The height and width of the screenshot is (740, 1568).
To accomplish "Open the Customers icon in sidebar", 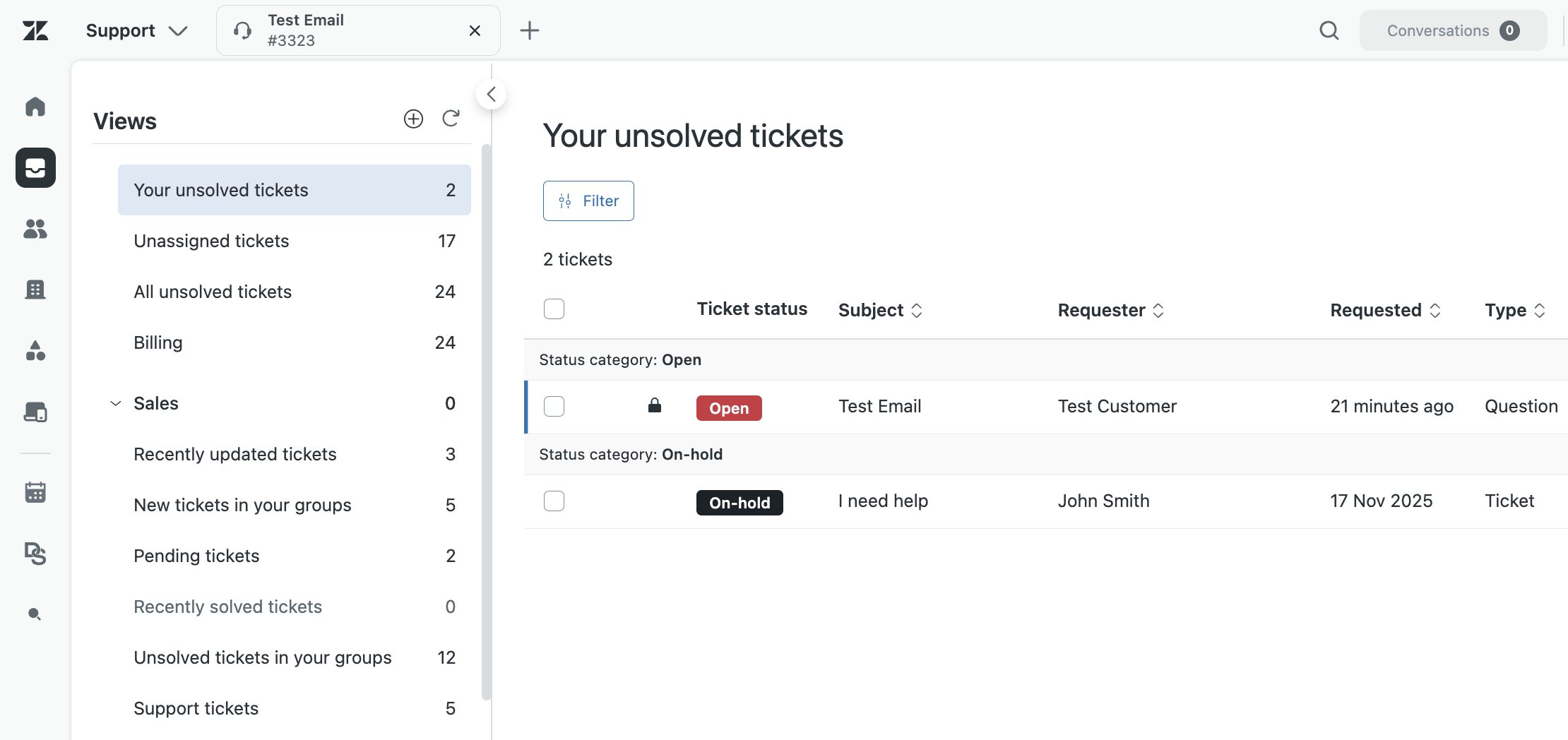I will (35, 229).
